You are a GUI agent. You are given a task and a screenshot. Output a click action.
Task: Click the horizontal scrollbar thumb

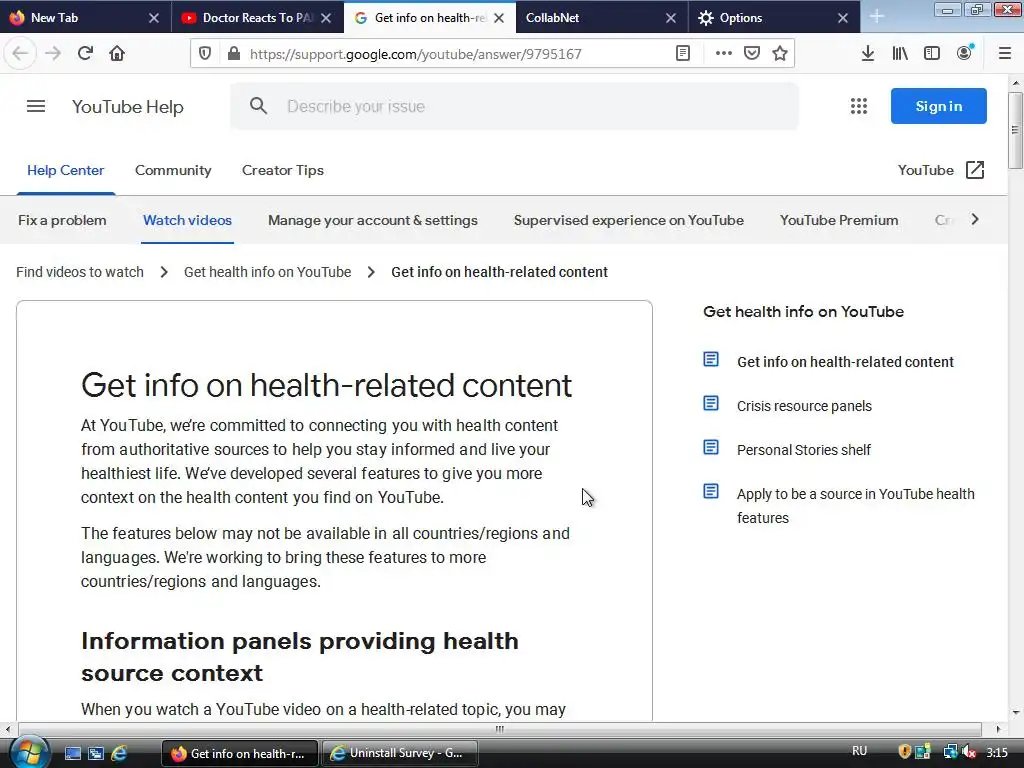[x=500, y=729]
